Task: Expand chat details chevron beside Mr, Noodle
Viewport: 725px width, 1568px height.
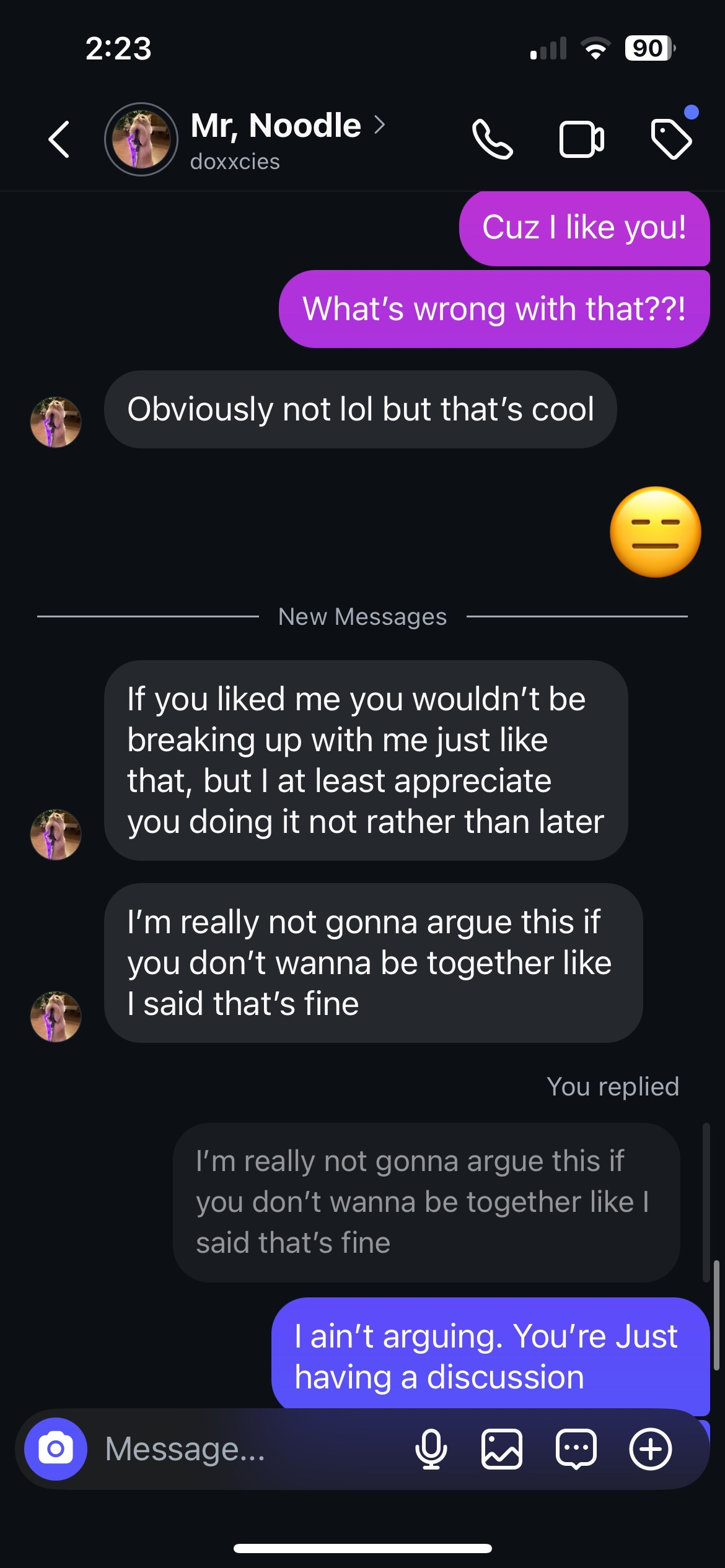Action: coord(380,125)
